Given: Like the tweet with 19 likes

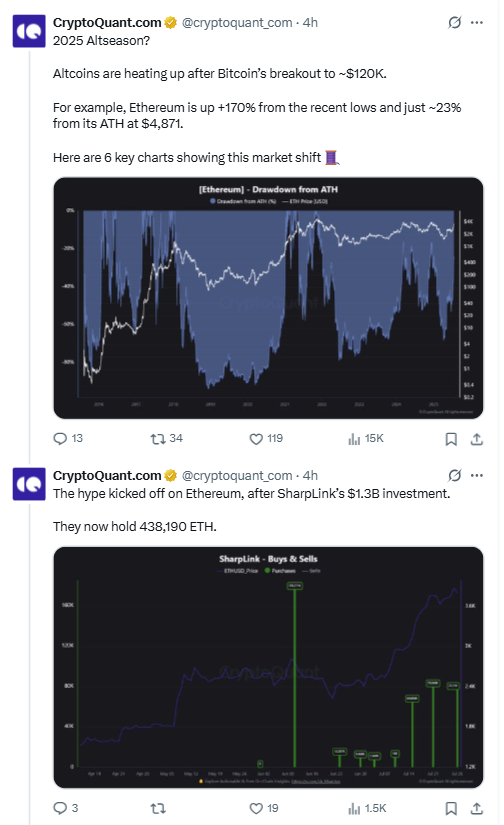Looking at the screenshot, I should coord(256,808).
